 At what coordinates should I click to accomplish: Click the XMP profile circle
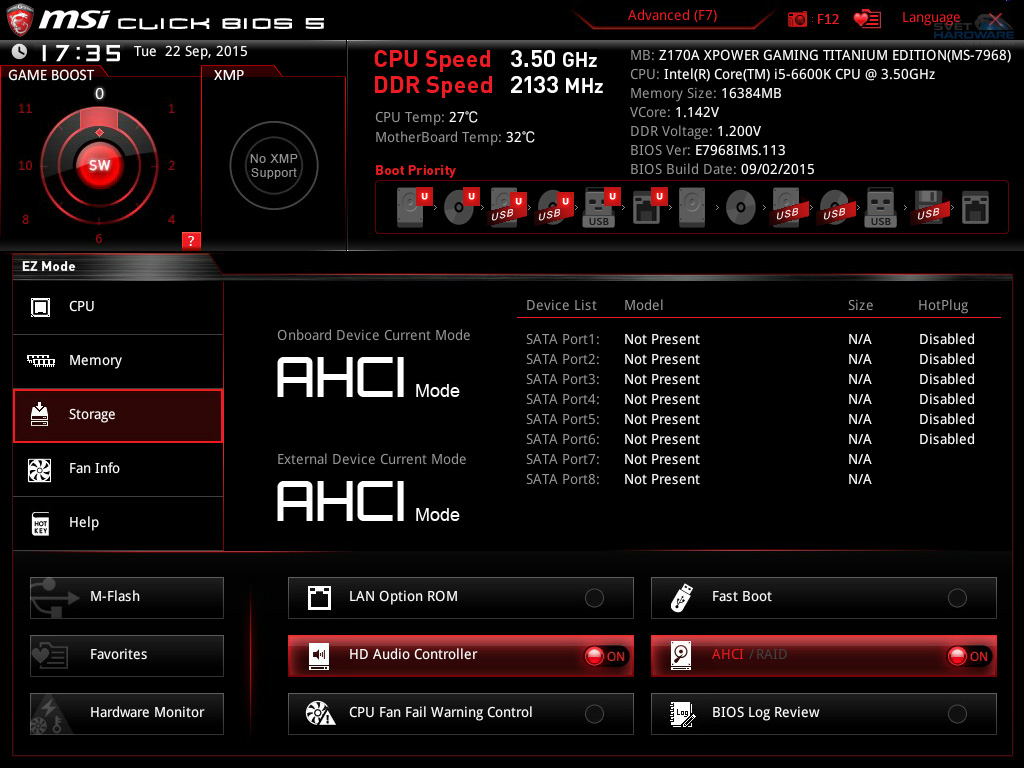coord(273,165)
